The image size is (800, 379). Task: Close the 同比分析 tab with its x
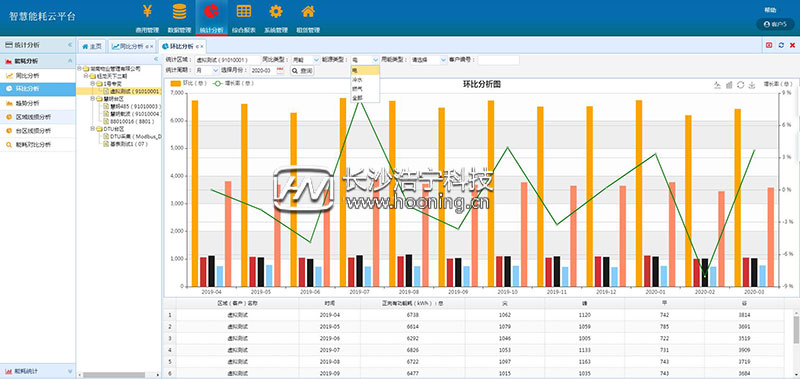pyautogui.click(x=151, y=46)
